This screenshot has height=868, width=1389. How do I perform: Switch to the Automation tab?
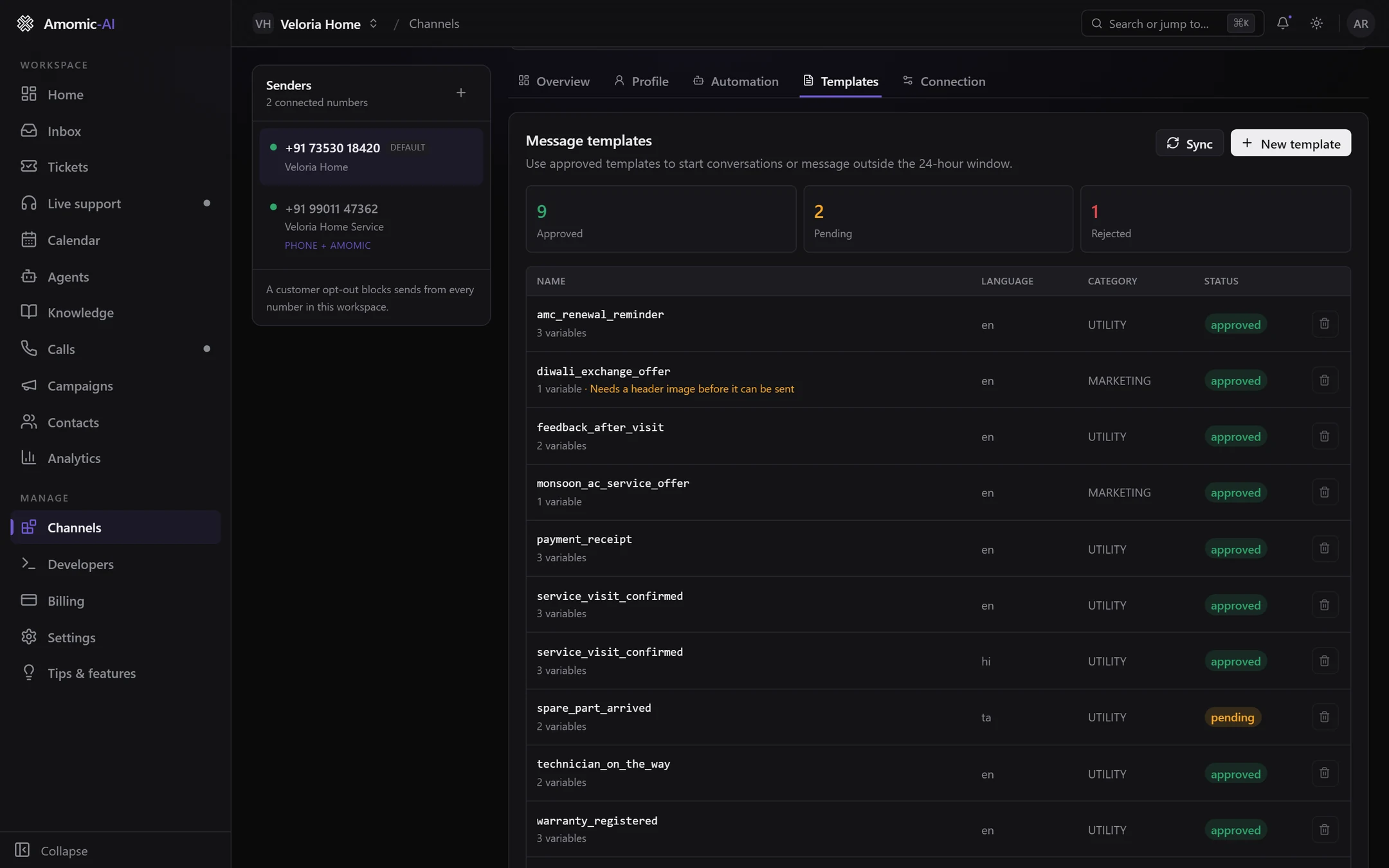click(x=736, y=82)
